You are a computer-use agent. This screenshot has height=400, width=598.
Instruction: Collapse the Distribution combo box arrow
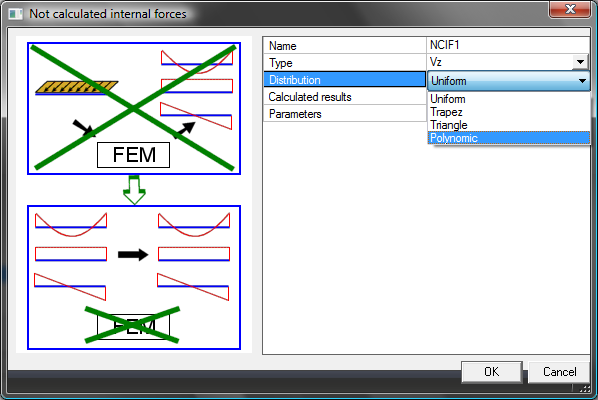[x=582, y=81]
